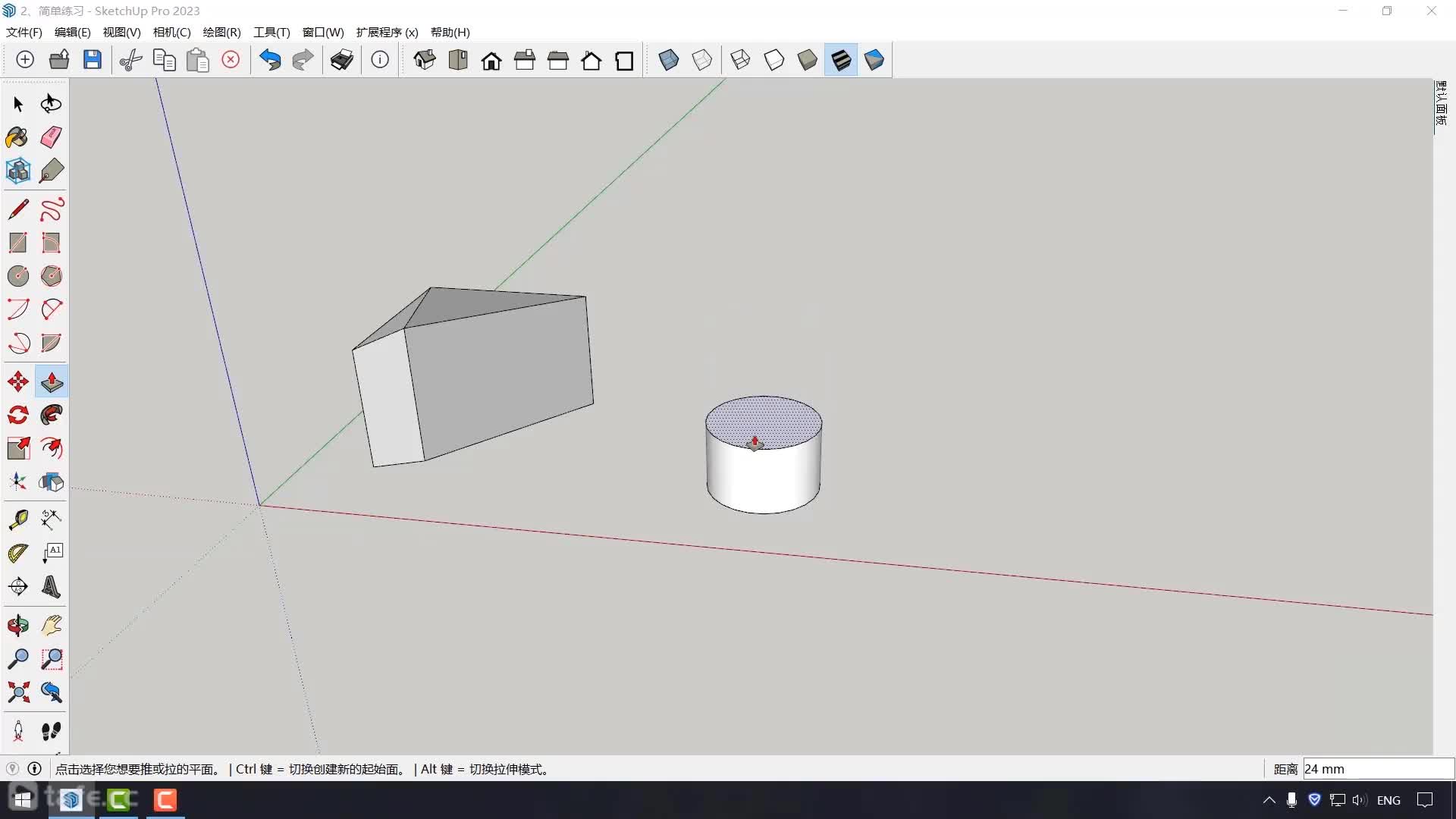Pick the Text label tool

point(52,553)
